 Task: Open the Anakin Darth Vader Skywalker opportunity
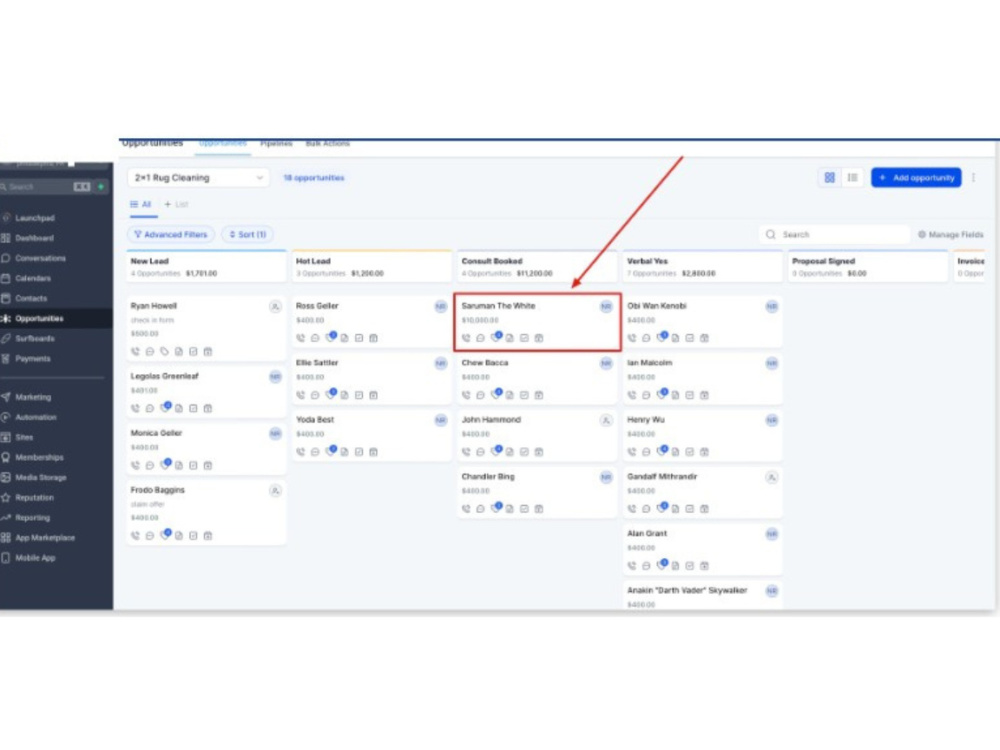(702, 596)
